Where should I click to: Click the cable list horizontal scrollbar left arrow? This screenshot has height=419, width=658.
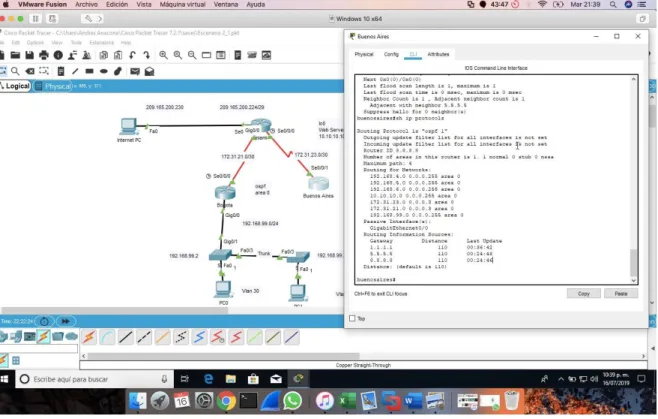pyautogui.click(x=84, y=356)
